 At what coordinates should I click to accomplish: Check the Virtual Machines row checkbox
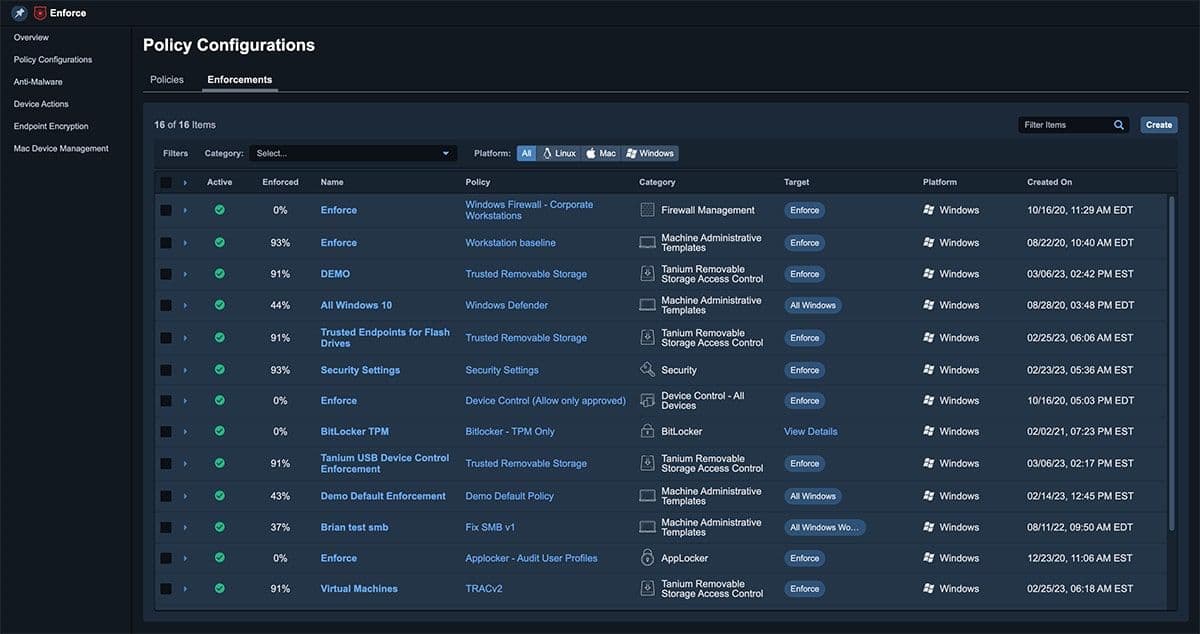click(166, 589)
